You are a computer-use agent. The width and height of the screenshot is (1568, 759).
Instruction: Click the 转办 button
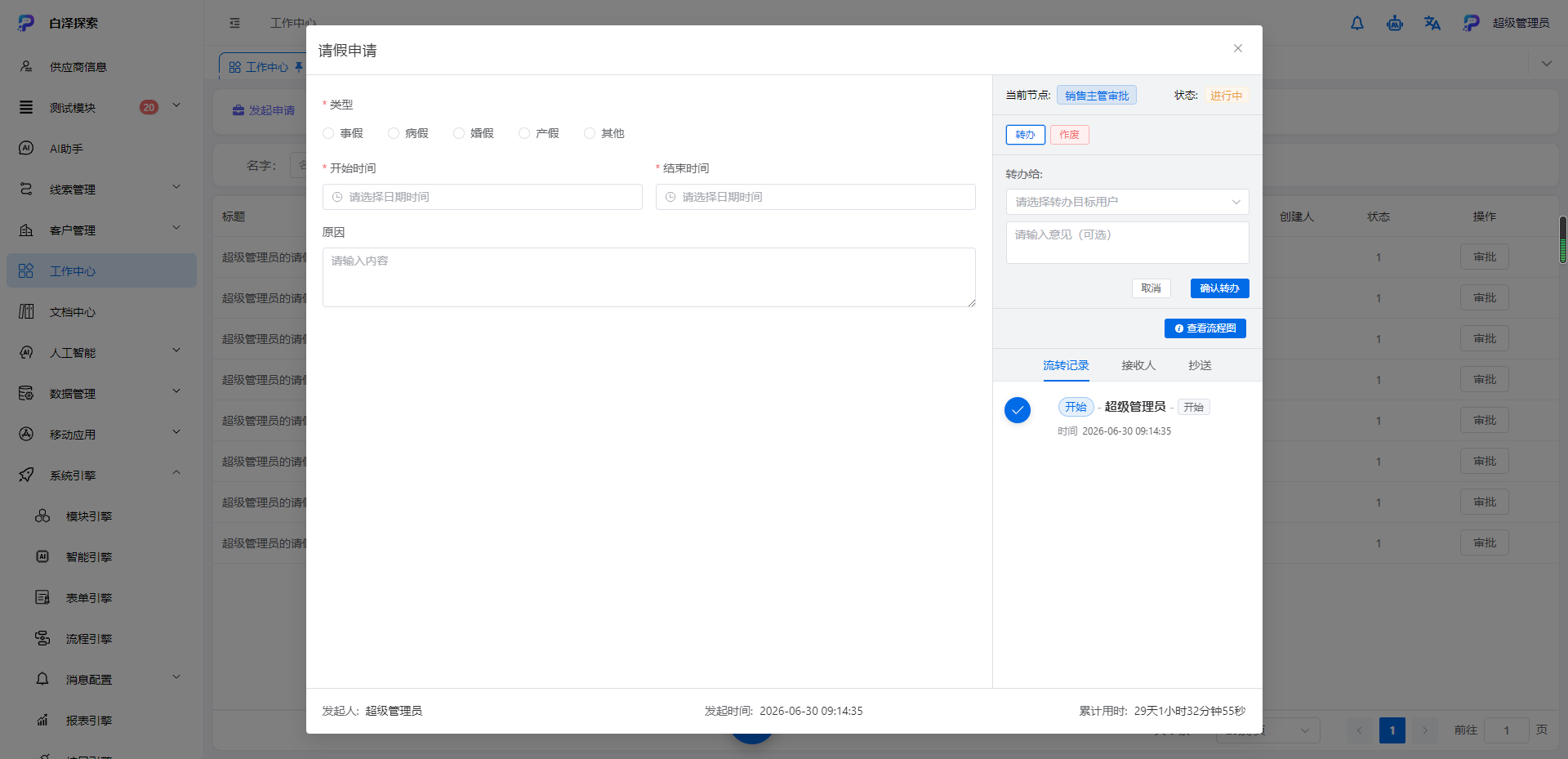(1025, 135)
